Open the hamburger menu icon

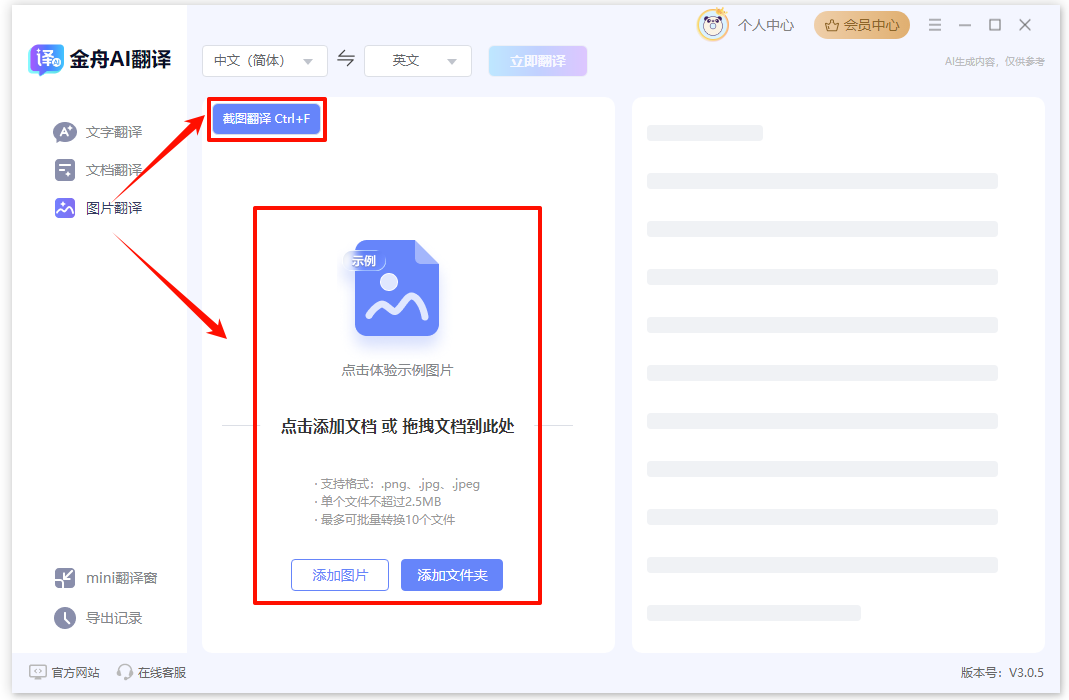[x=936, y=25]
